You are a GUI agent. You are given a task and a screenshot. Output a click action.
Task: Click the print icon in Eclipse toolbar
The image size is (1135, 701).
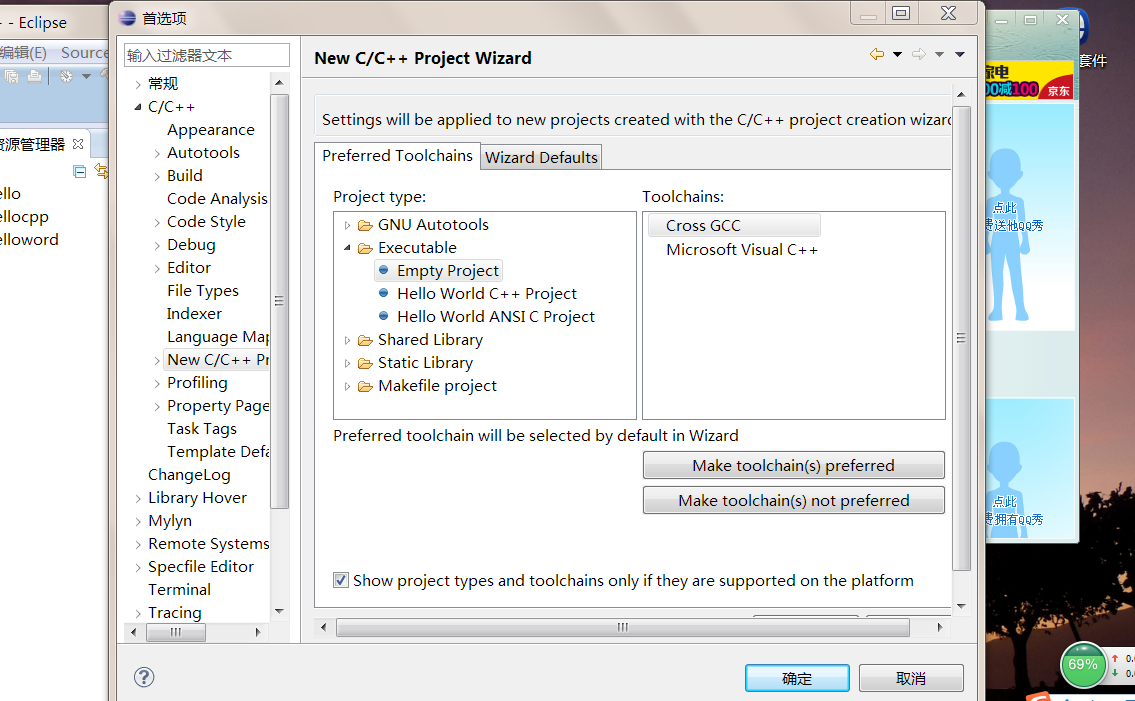point(34,76)
